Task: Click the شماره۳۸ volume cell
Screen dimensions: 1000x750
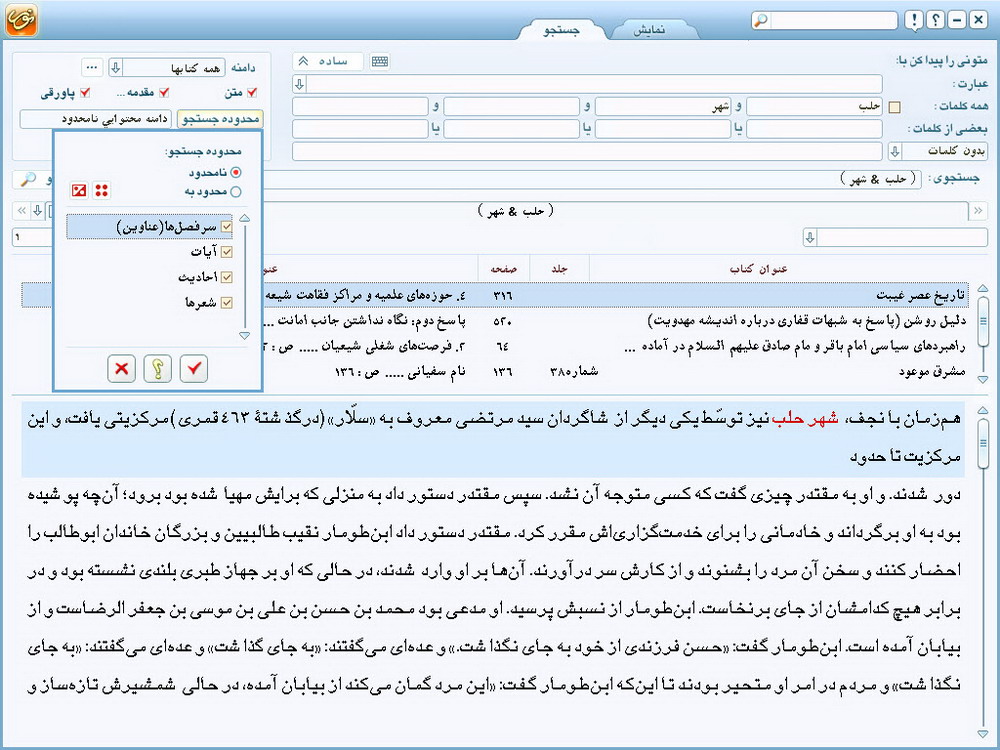Action: pyautogui.click(x=574, y=371)
